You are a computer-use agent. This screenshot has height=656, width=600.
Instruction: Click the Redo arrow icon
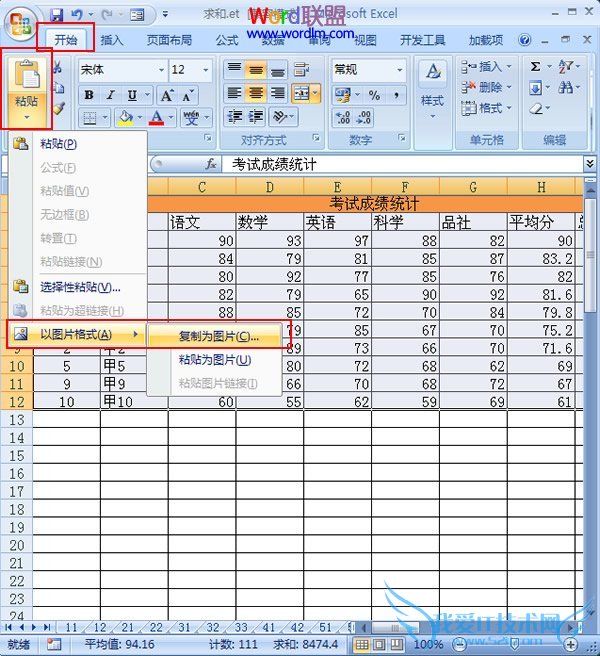click(107, 15)
